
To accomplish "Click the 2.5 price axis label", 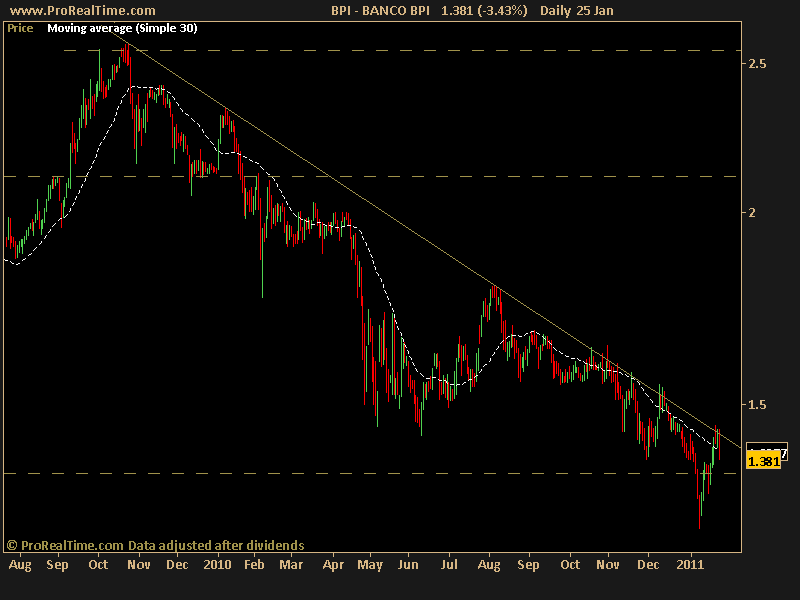I will tap(757, 63).
